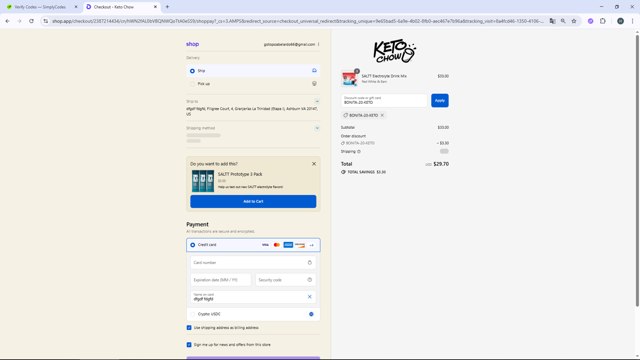Screen dimensions: 640x360
Task: Toggle 'Use shipping address as billing address'
Action: click(189, 327)
